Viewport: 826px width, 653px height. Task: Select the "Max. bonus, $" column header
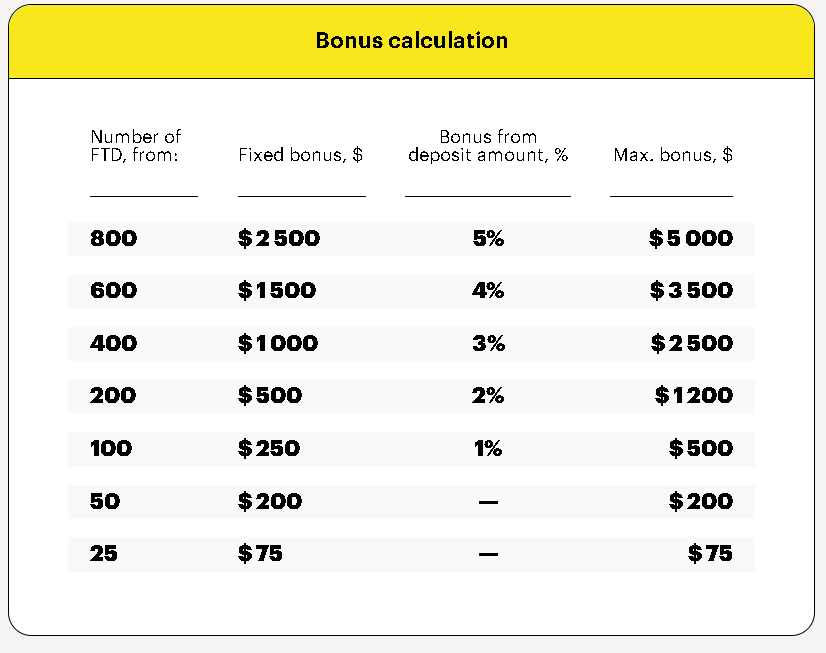coord(672,155)
